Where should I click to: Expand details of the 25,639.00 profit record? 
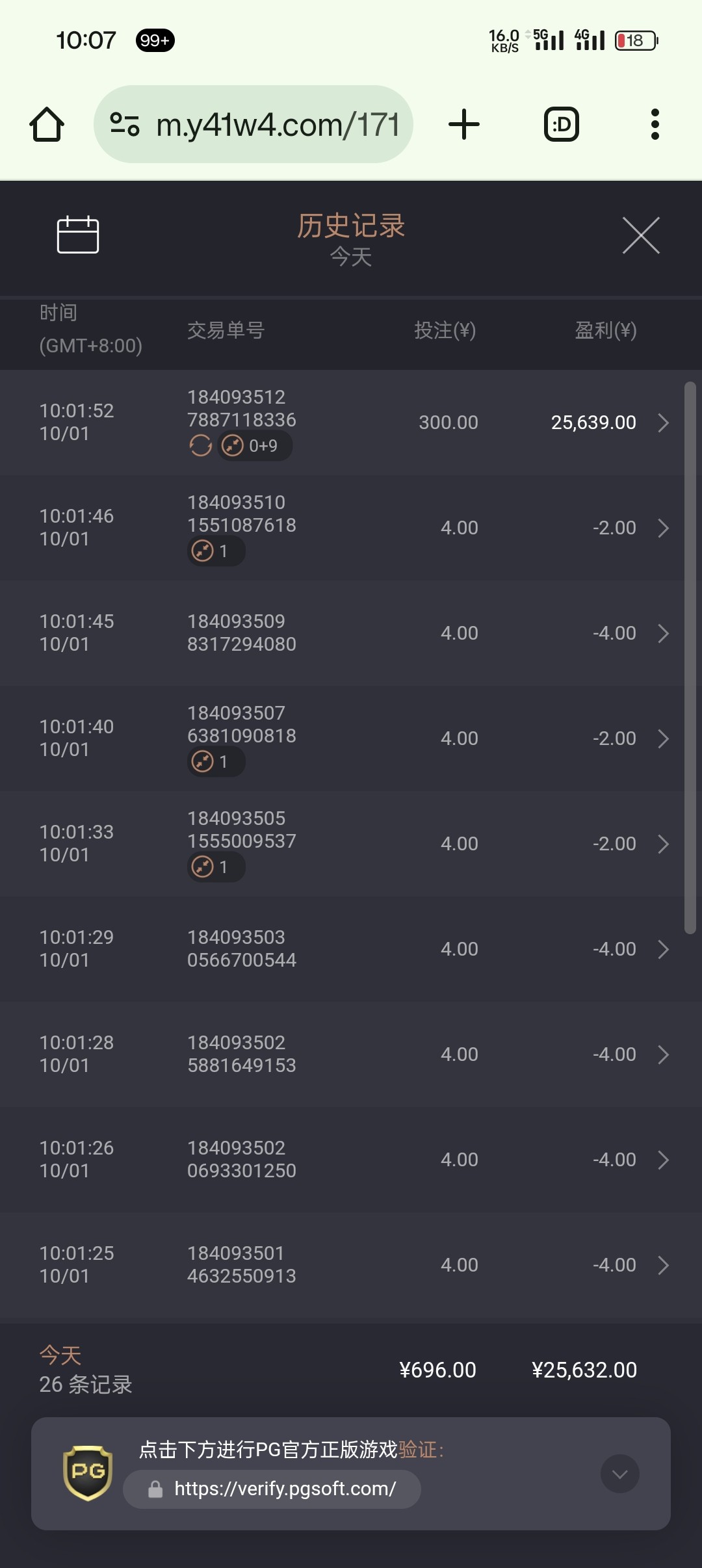tap(663, 423)
